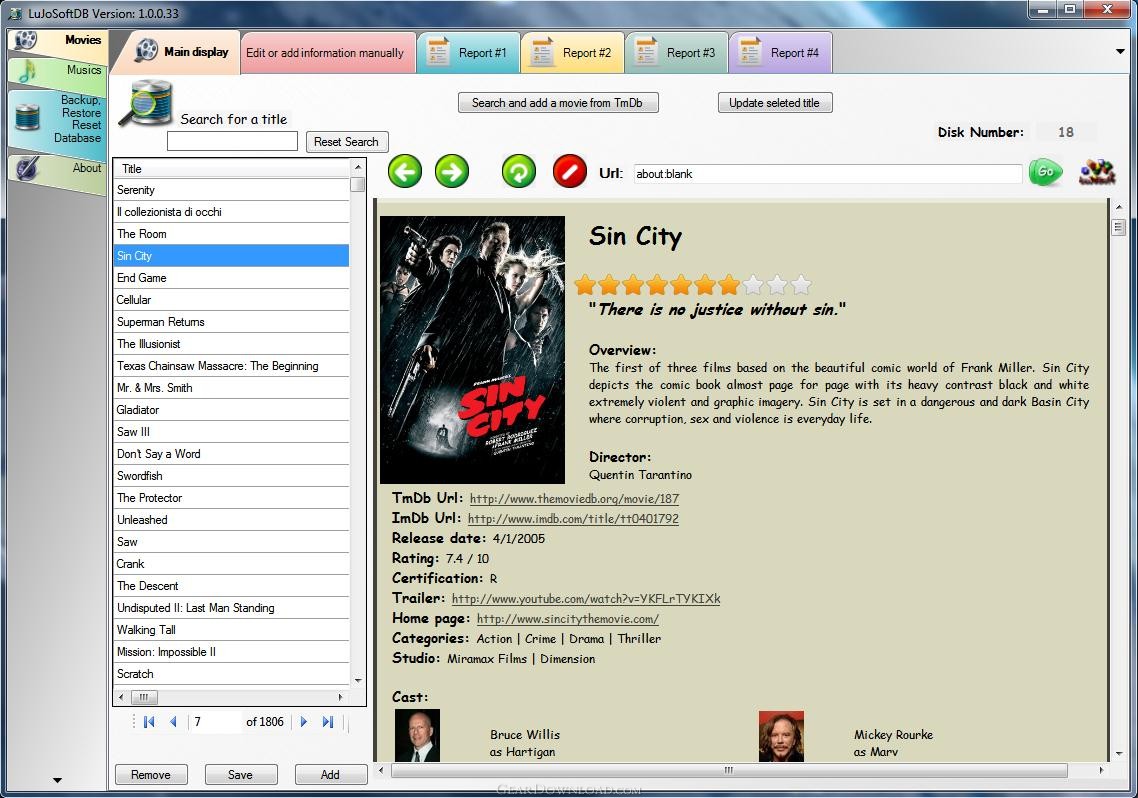This screenshot has height=798, width=1138.
Task: Jump to last record in navigator
Action: pos(327,722)
